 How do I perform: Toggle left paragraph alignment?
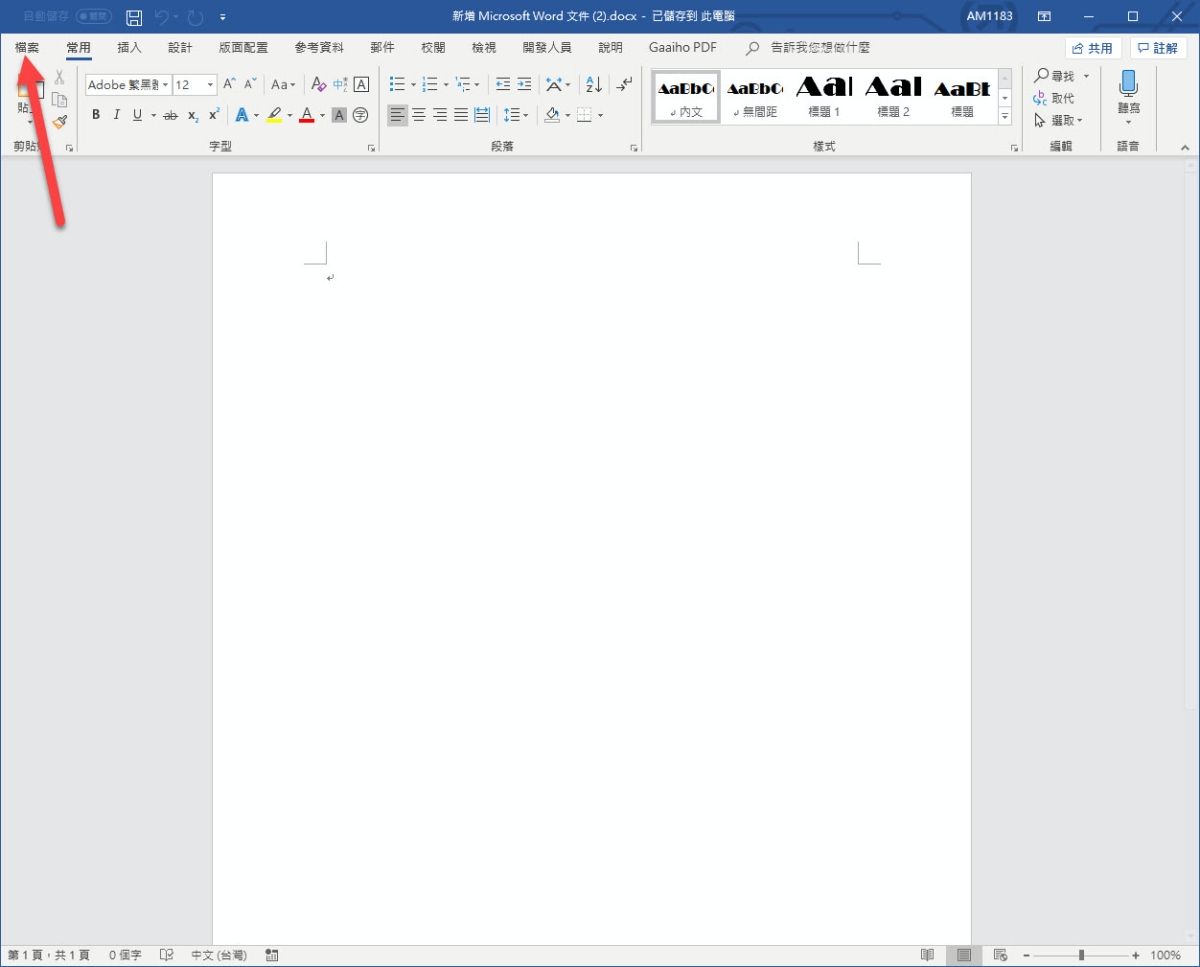[x=398, y=115]
